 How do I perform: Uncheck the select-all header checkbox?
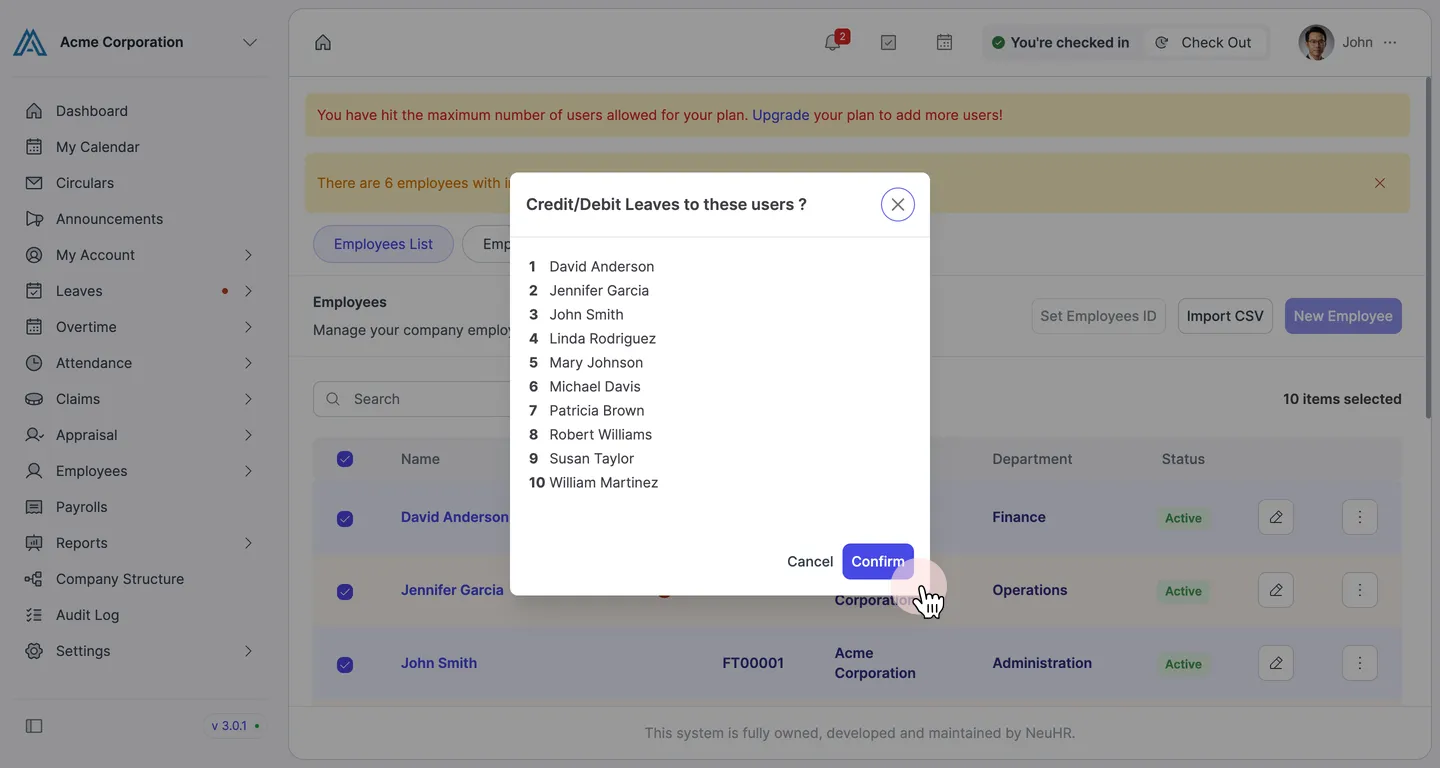[x=345, y=459]
